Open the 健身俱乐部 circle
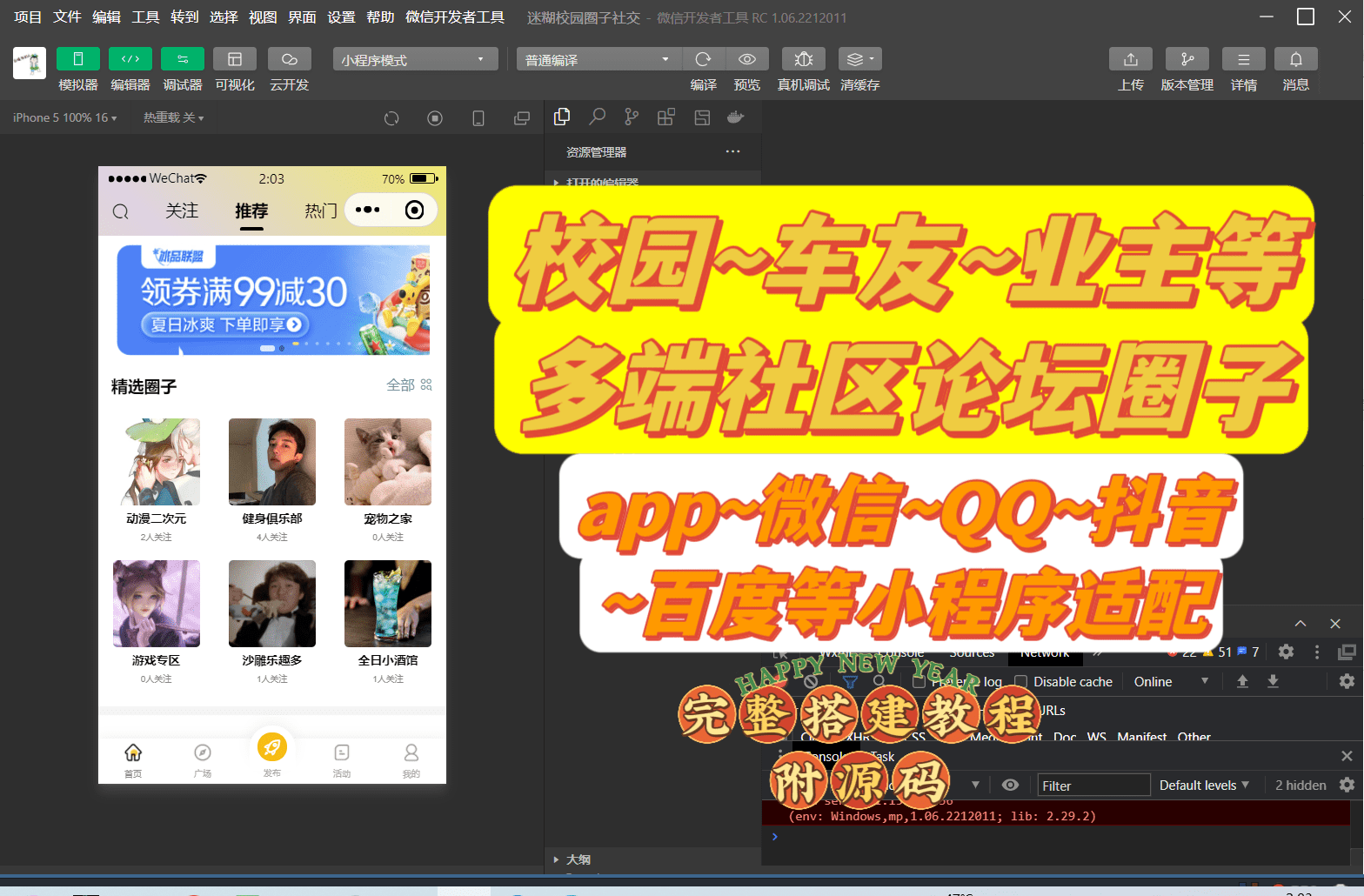 coord(272,481)
